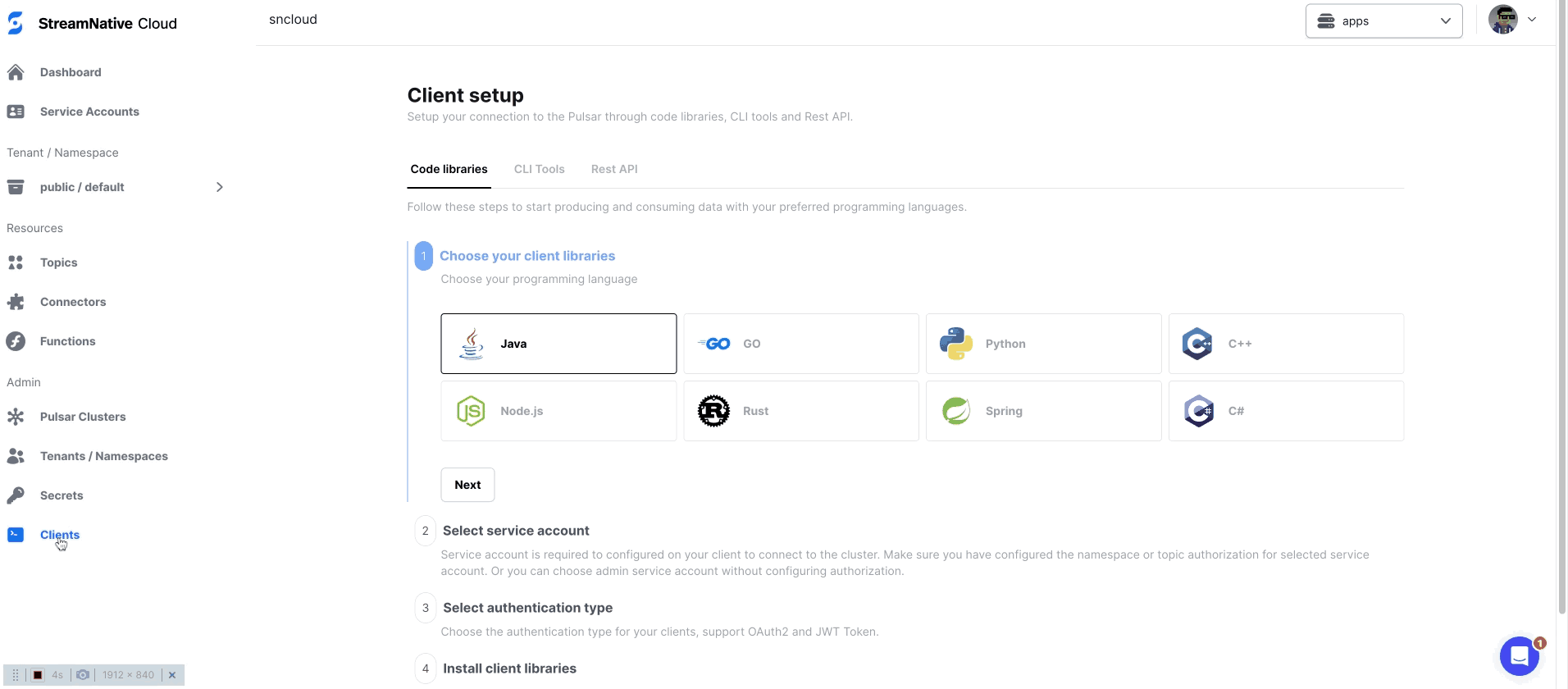
Task: Click the recorder bar drag handle dots
Action: [16, 675]
